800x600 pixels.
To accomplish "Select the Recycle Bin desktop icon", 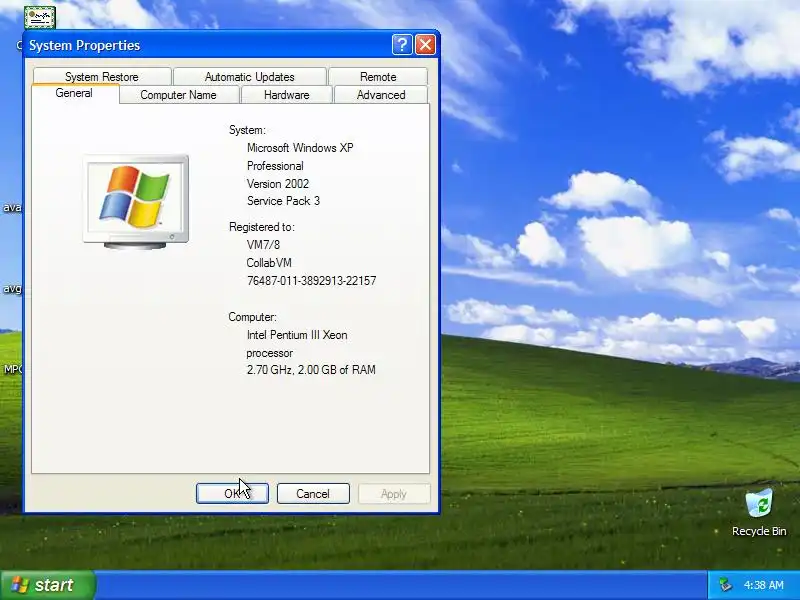I will (x=759, y=513).
